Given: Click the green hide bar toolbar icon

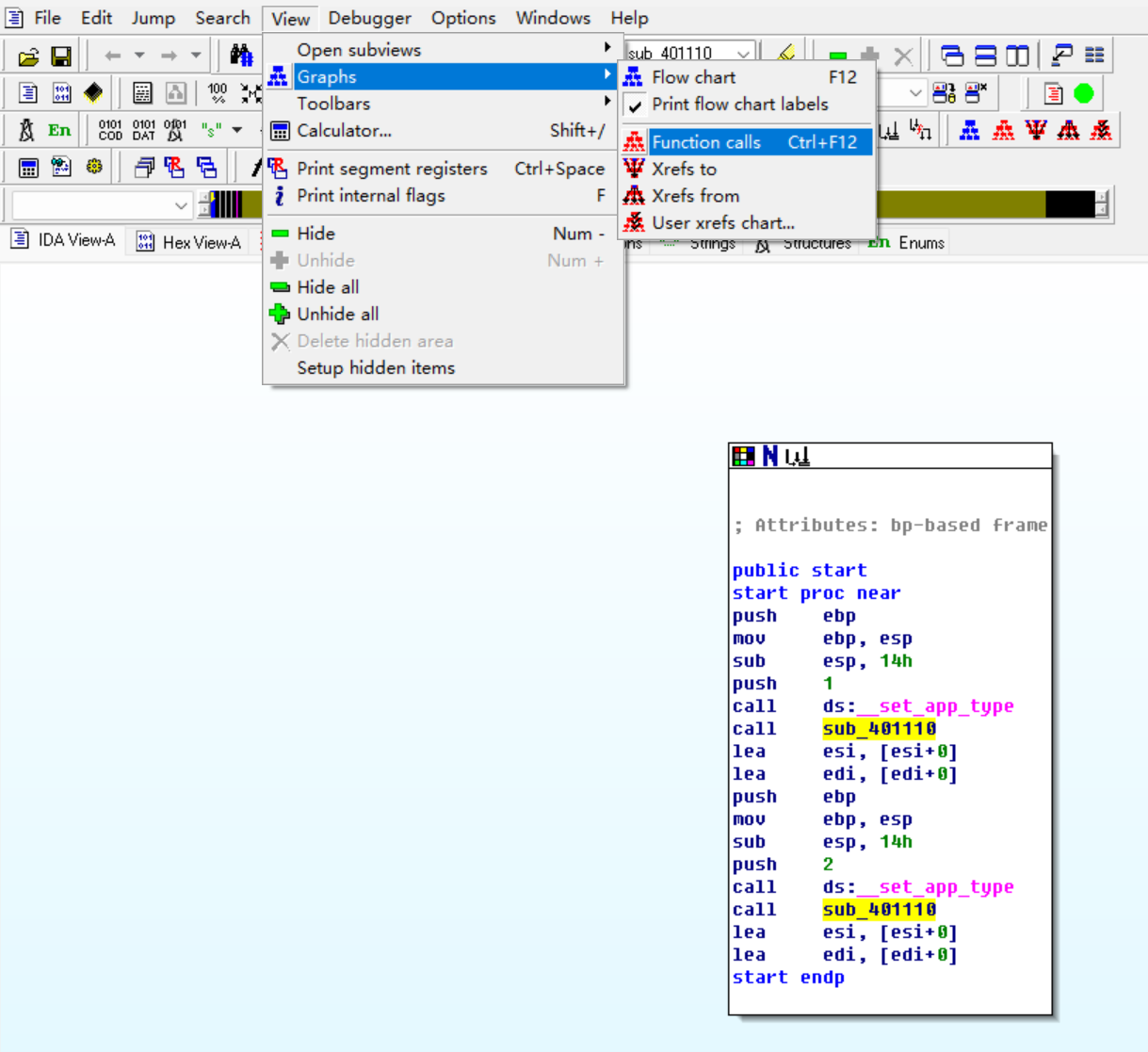Looking at the screenshot, I should pos(838,56).
